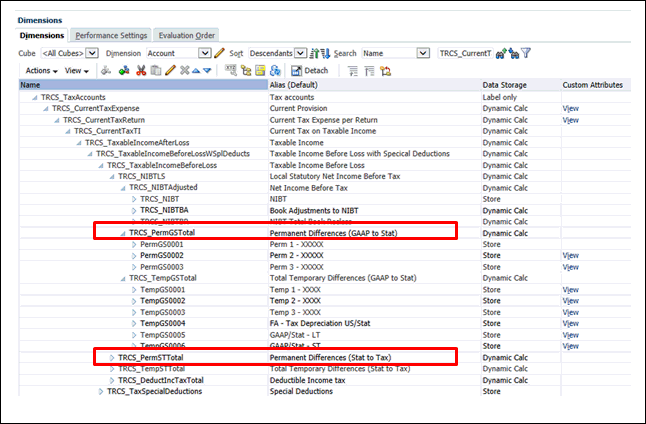
Task: Click the Custom Attributes column header
Action: point(596,85)
